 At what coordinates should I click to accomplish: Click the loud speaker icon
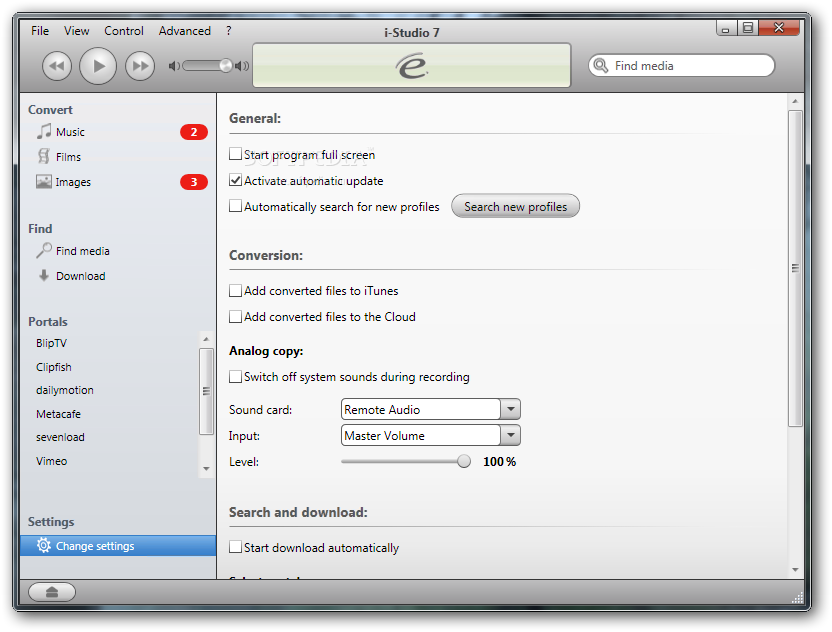click(x=242, y=66)
